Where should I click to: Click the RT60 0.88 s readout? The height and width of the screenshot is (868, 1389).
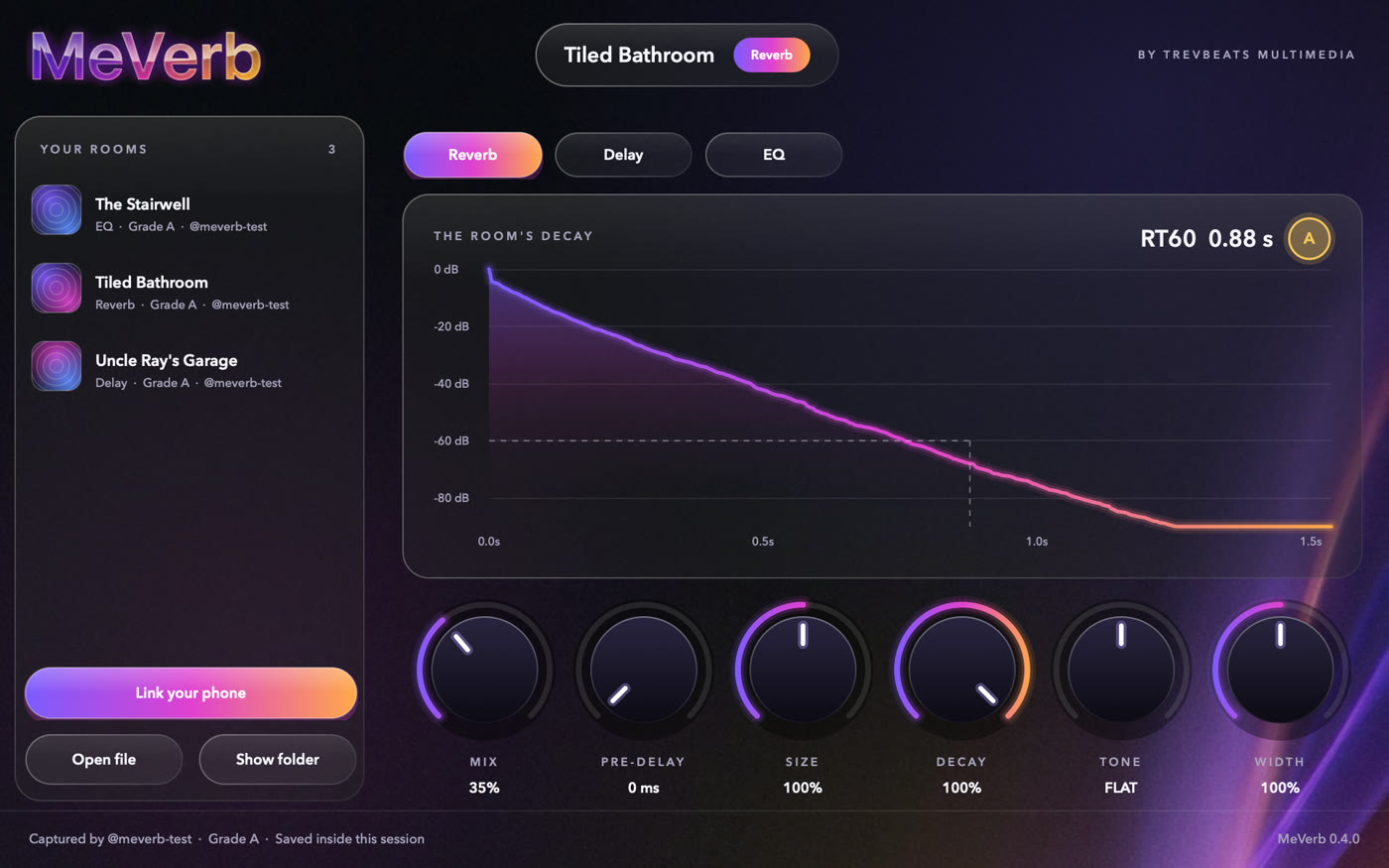(1206, 238)
